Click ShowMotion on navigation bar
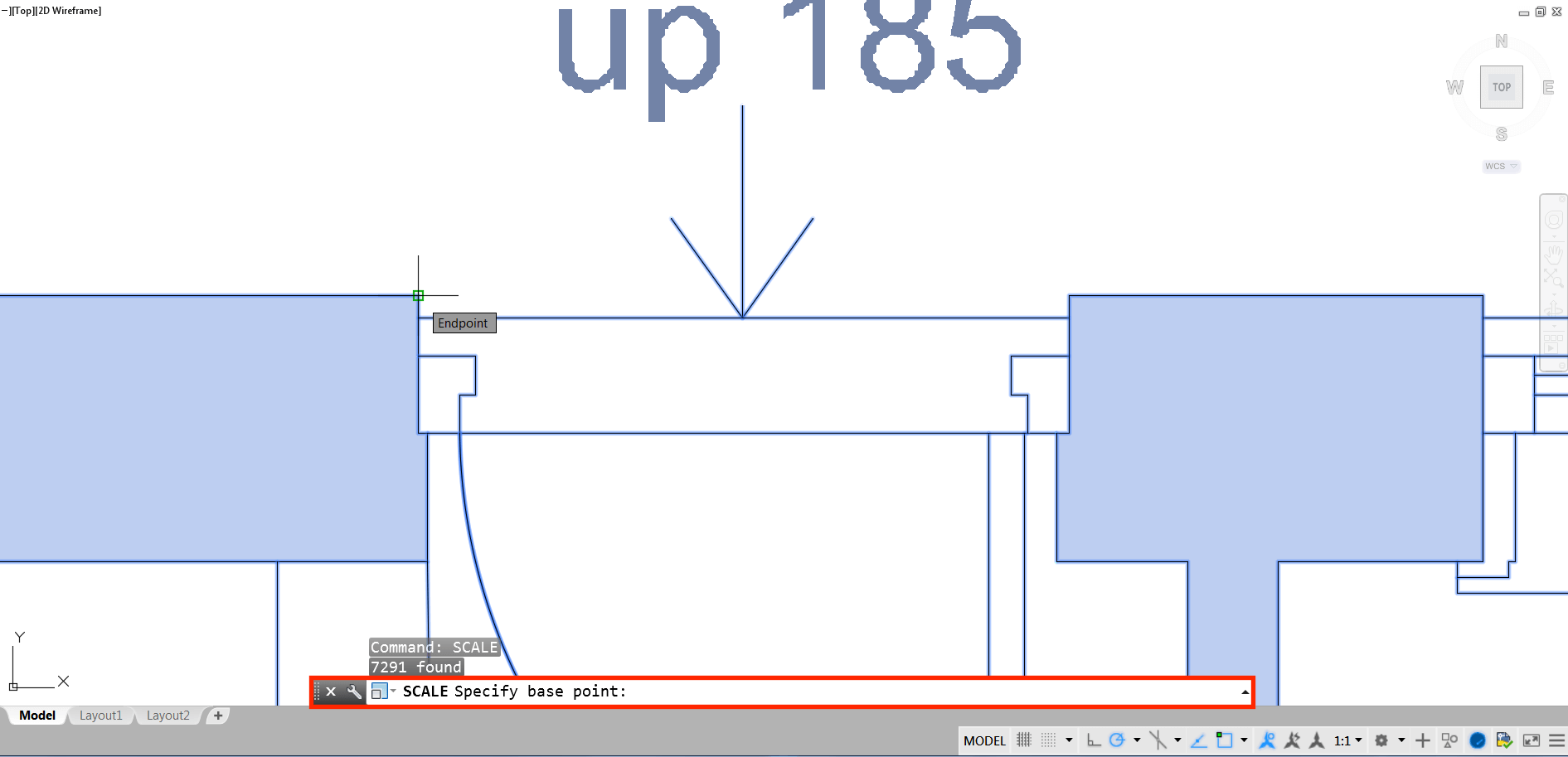Viewport: 1568px width, 757px height. [x=1554, y=342]
